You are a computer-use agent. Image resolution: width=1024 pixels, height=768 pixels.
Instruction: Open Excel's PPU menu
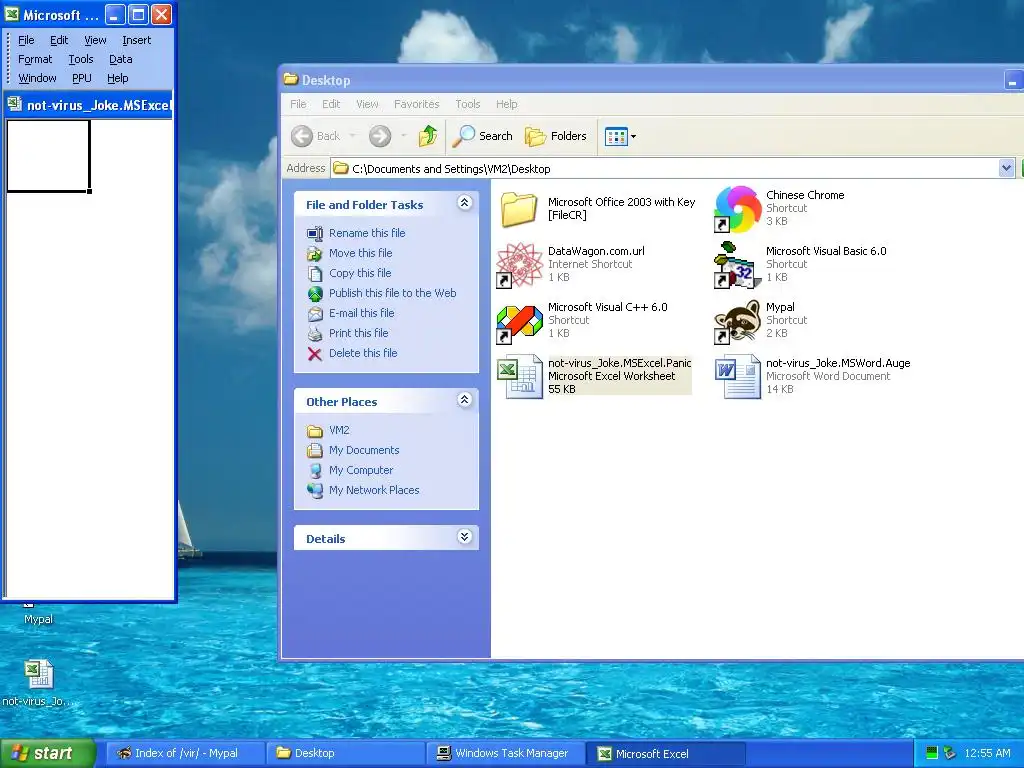(82, 78)
